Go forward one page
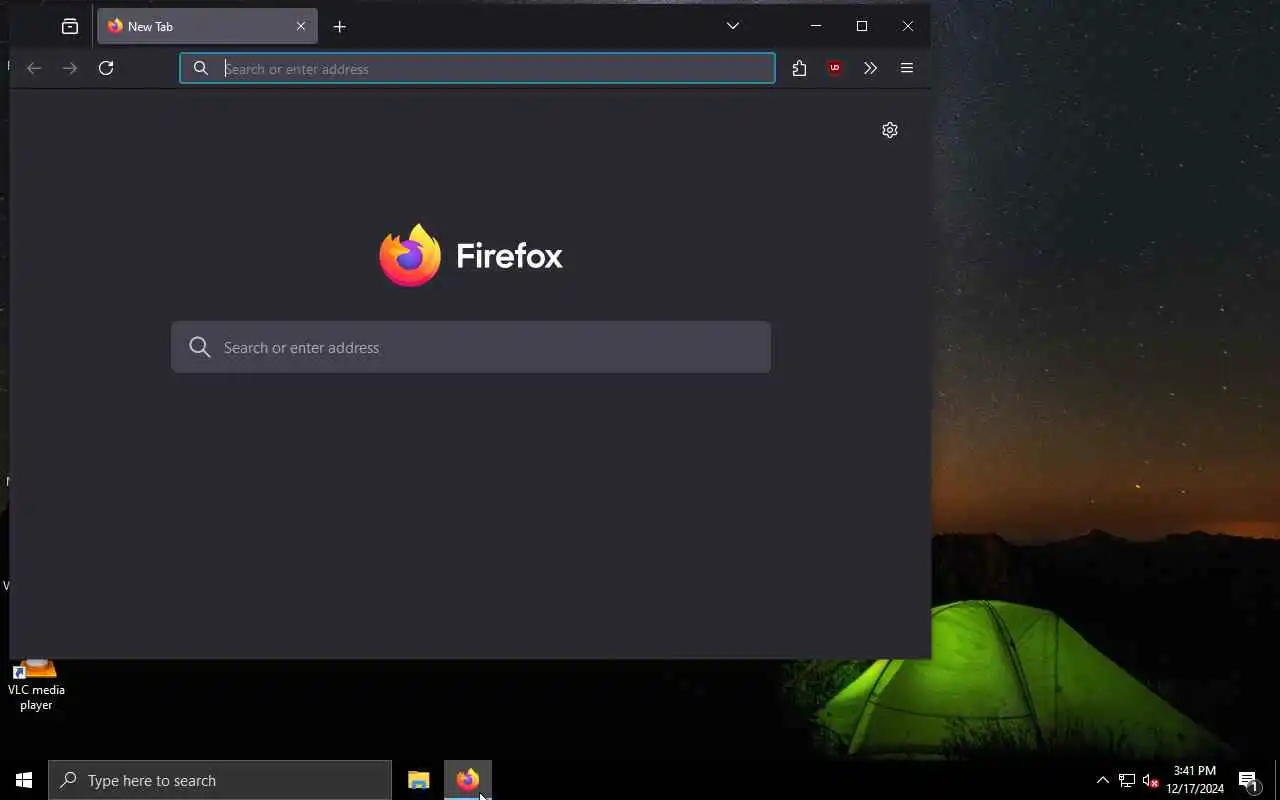The height and width of the screenshot is (800, 1280). tap(70, 68)
